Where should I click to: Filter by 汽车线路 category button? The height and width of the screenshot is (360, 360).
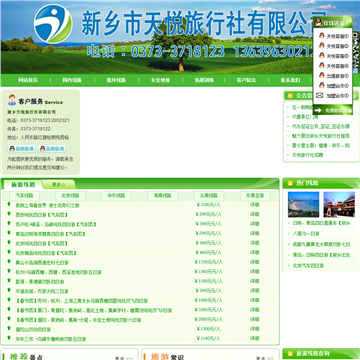tap(24, 196)
